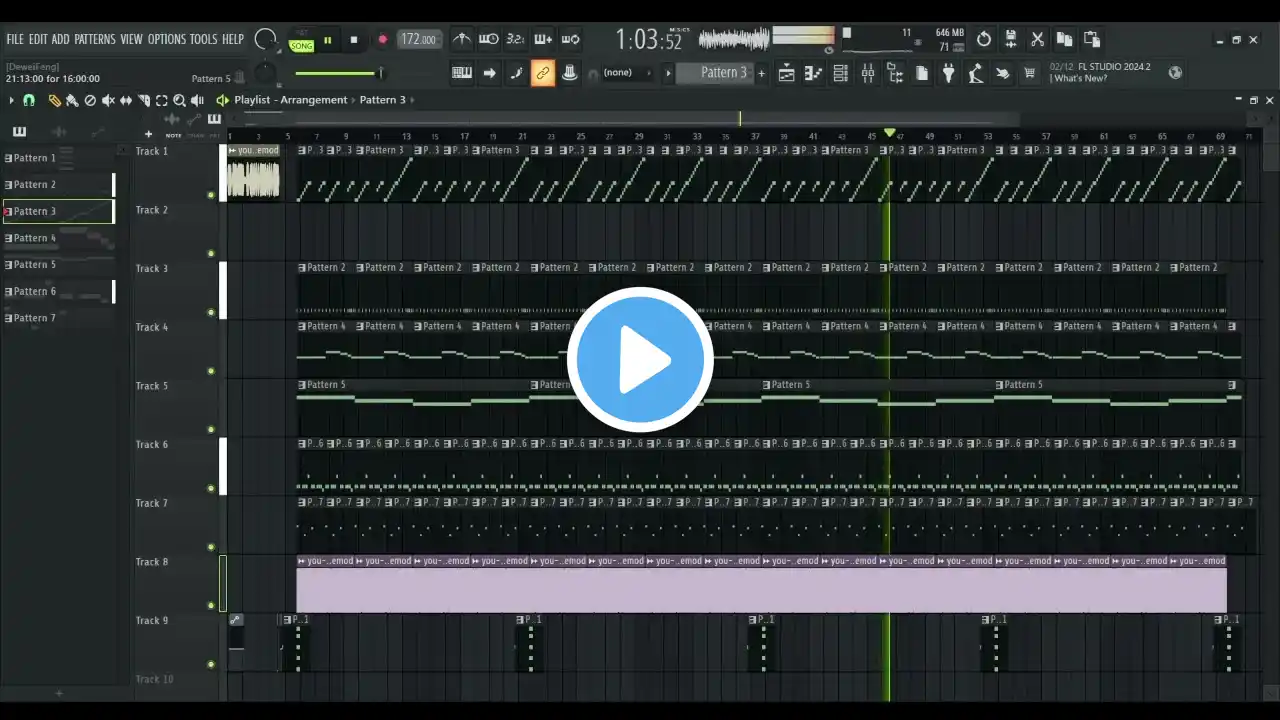The image size is (1280, 720).
Task: Click the Copy icon in top toolbar
Action: pyautogui.click(x=1065, y=39)
